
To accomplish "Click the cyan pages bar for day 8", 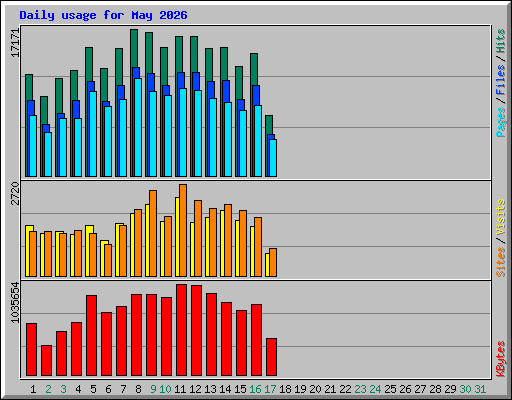I will [x=138, y=127].
